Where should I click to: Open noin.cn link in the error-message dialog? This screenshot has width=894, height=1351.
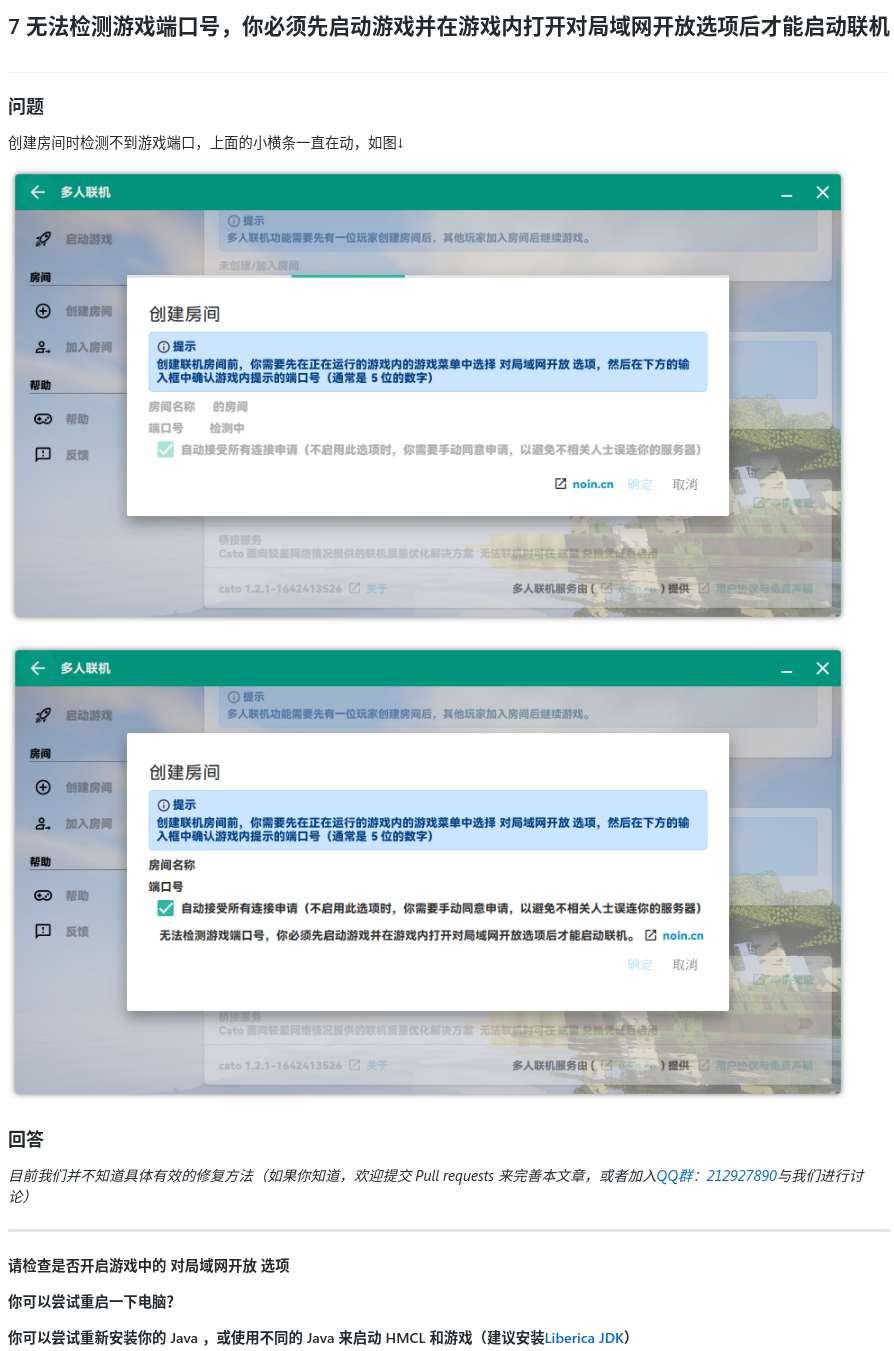[683, 936]
